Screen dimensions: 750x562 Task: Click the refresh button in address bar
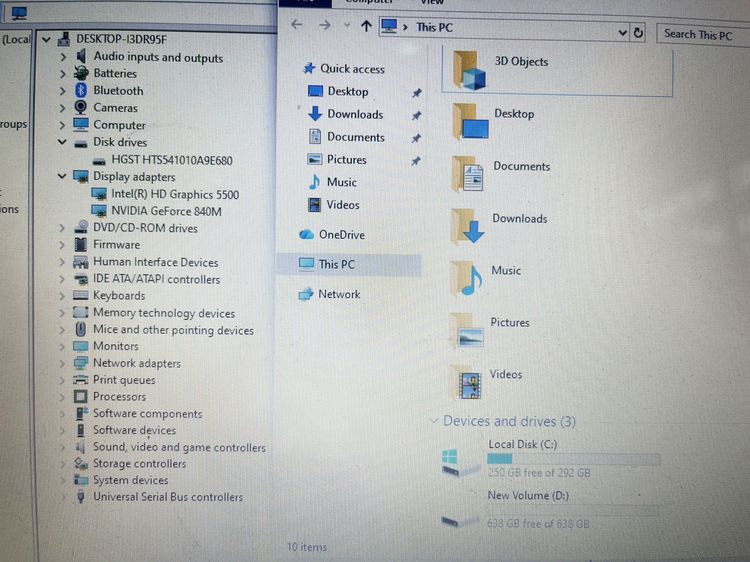(x=638, y=33)
